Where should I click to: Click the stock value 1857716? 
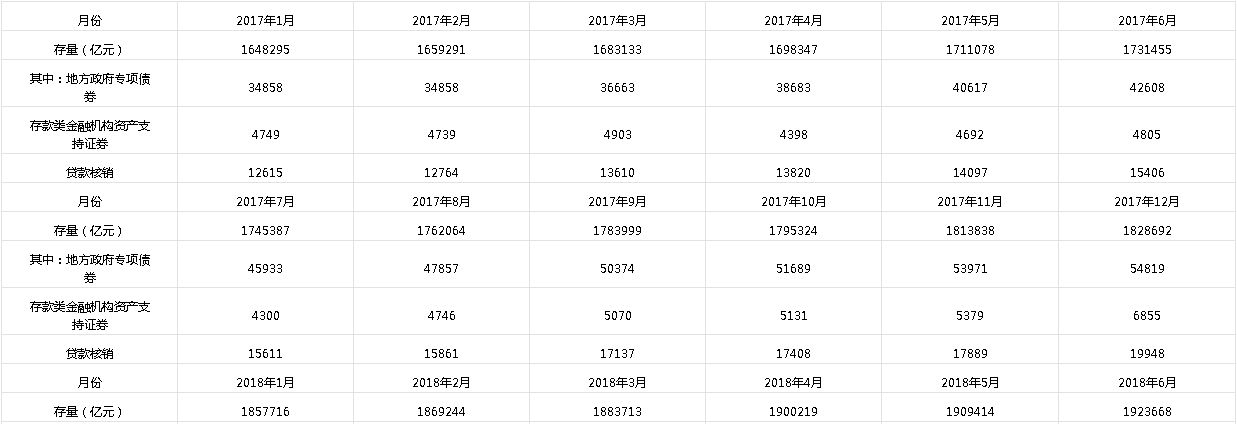pos(265,411)
